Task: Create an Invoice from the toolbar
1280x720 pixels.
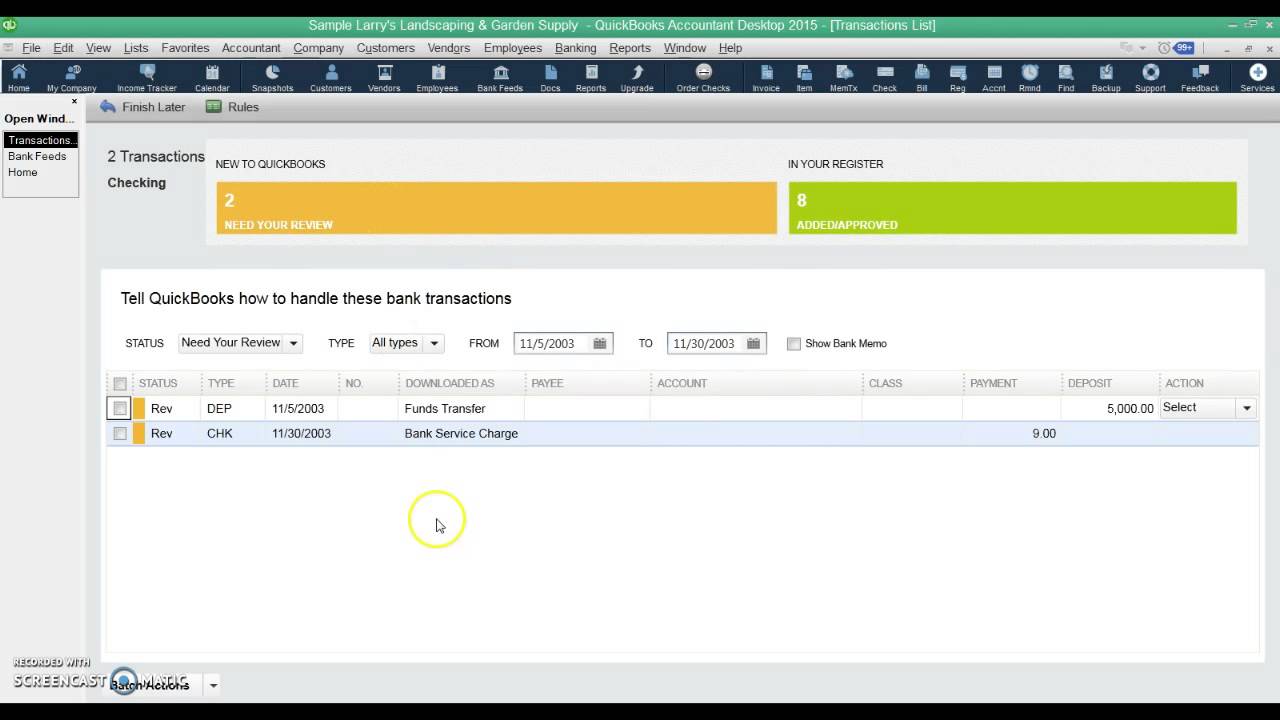Action: [x=766, y=78]
